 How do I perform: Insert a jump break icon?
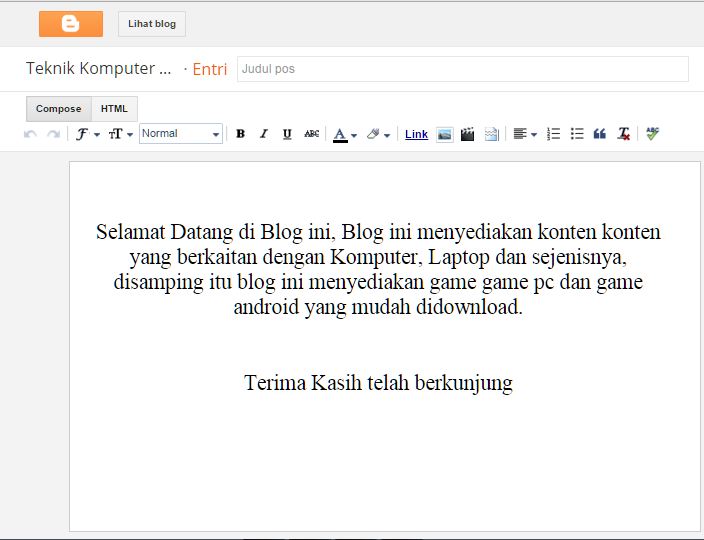492,134
